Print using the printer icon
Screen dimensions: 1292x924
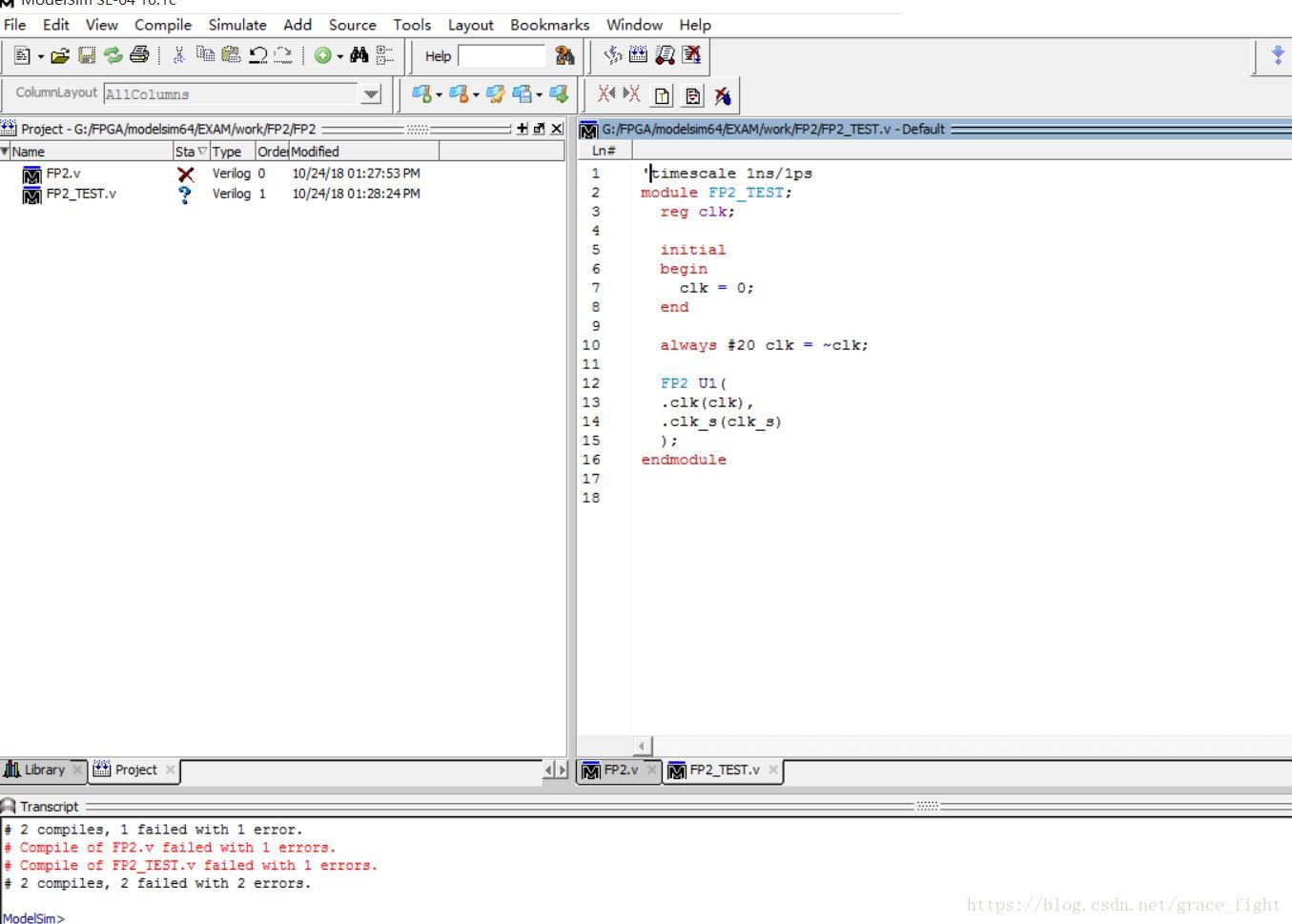pos(139,55)
